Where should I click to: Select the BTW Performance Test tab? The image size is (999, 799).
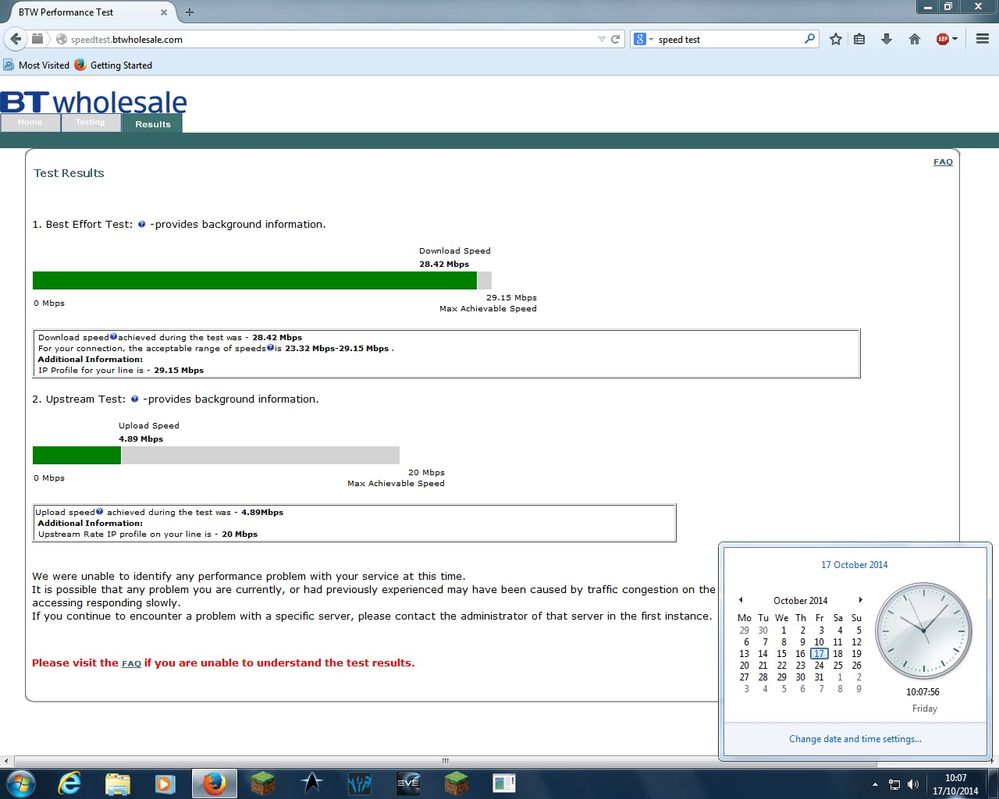89,11
